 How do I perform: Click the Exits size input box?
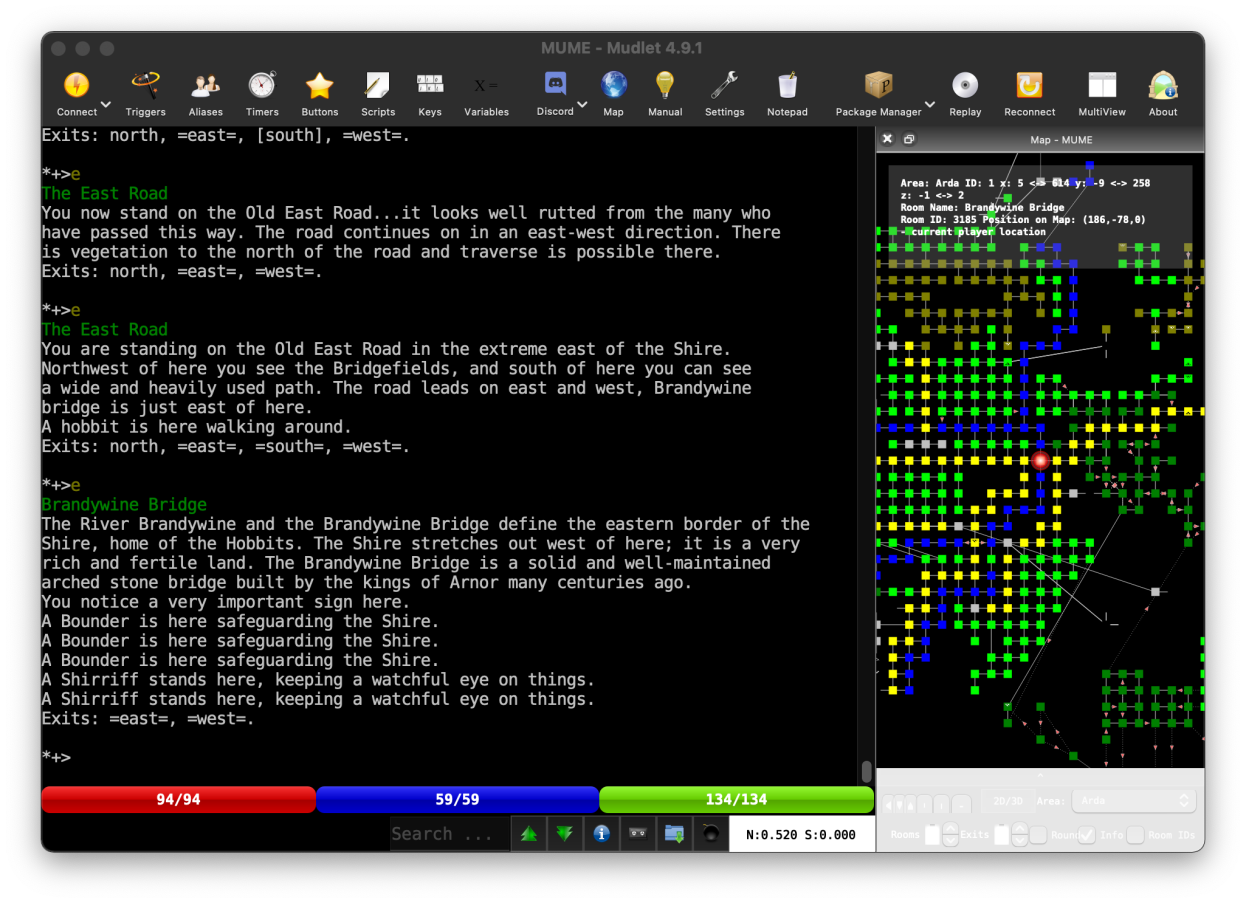[x=1002, y=835]
